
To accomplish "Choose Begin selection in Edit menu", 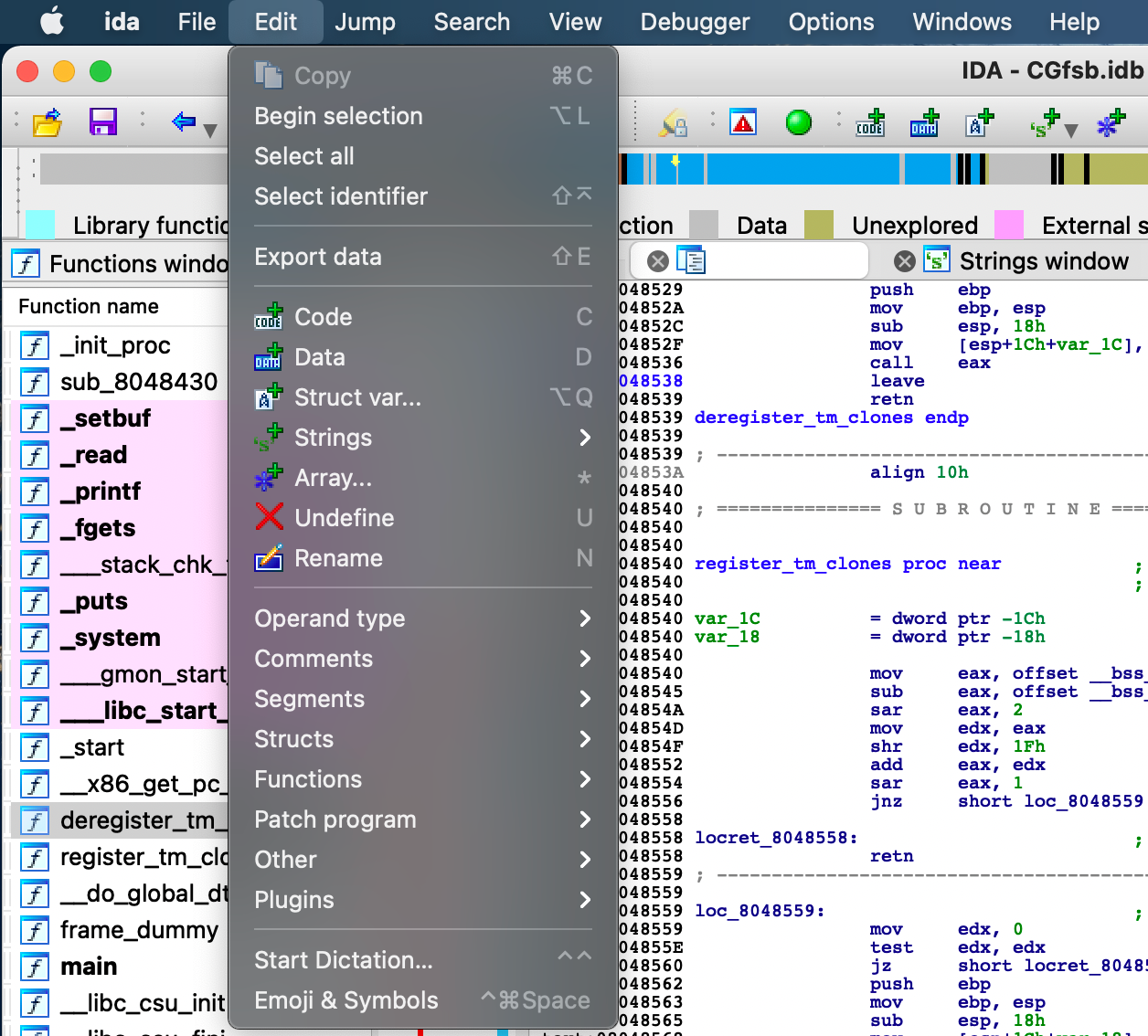I will [423, 116].
